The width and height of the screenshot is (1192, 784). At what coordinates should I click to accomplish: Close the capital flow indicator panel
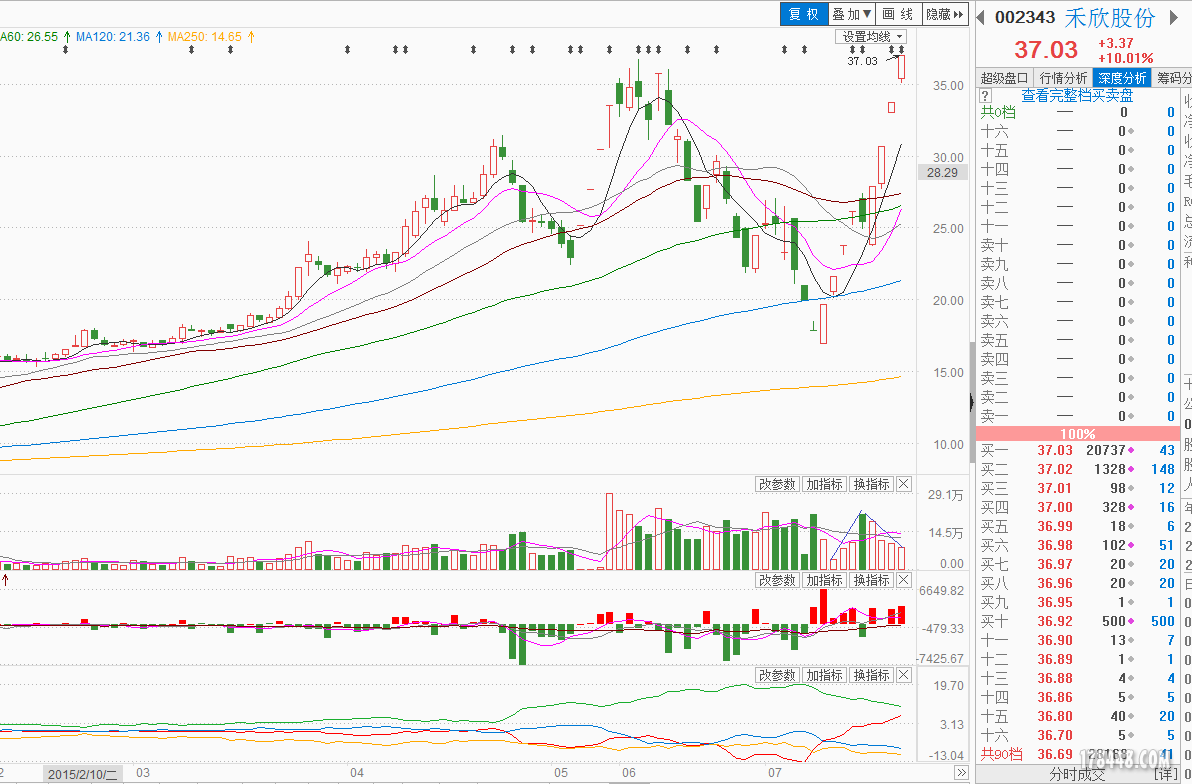tap(903, 580)
